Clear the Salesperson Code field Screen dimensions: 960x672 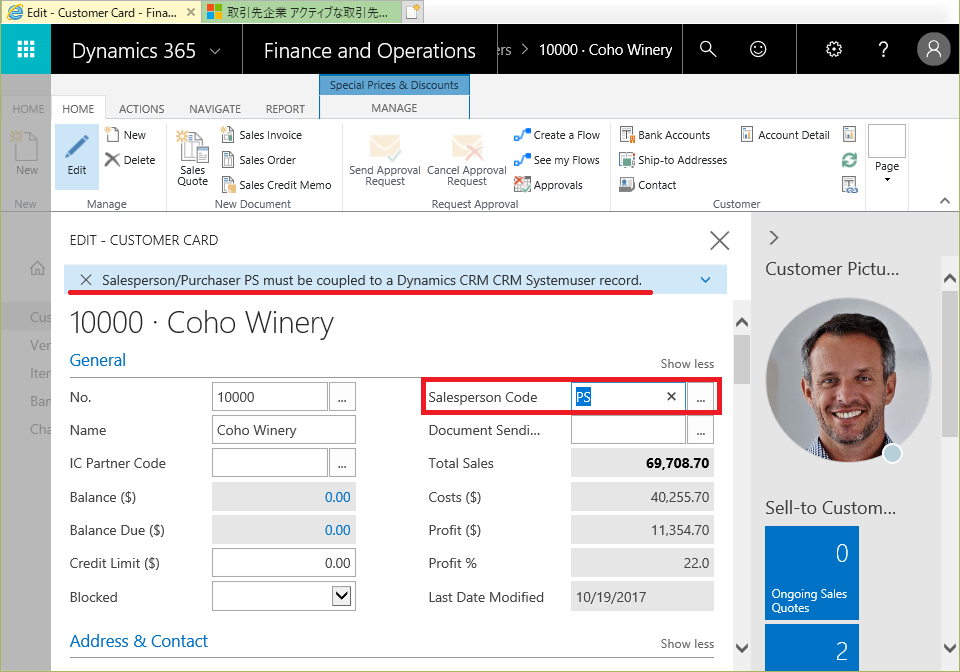point(671,397)
